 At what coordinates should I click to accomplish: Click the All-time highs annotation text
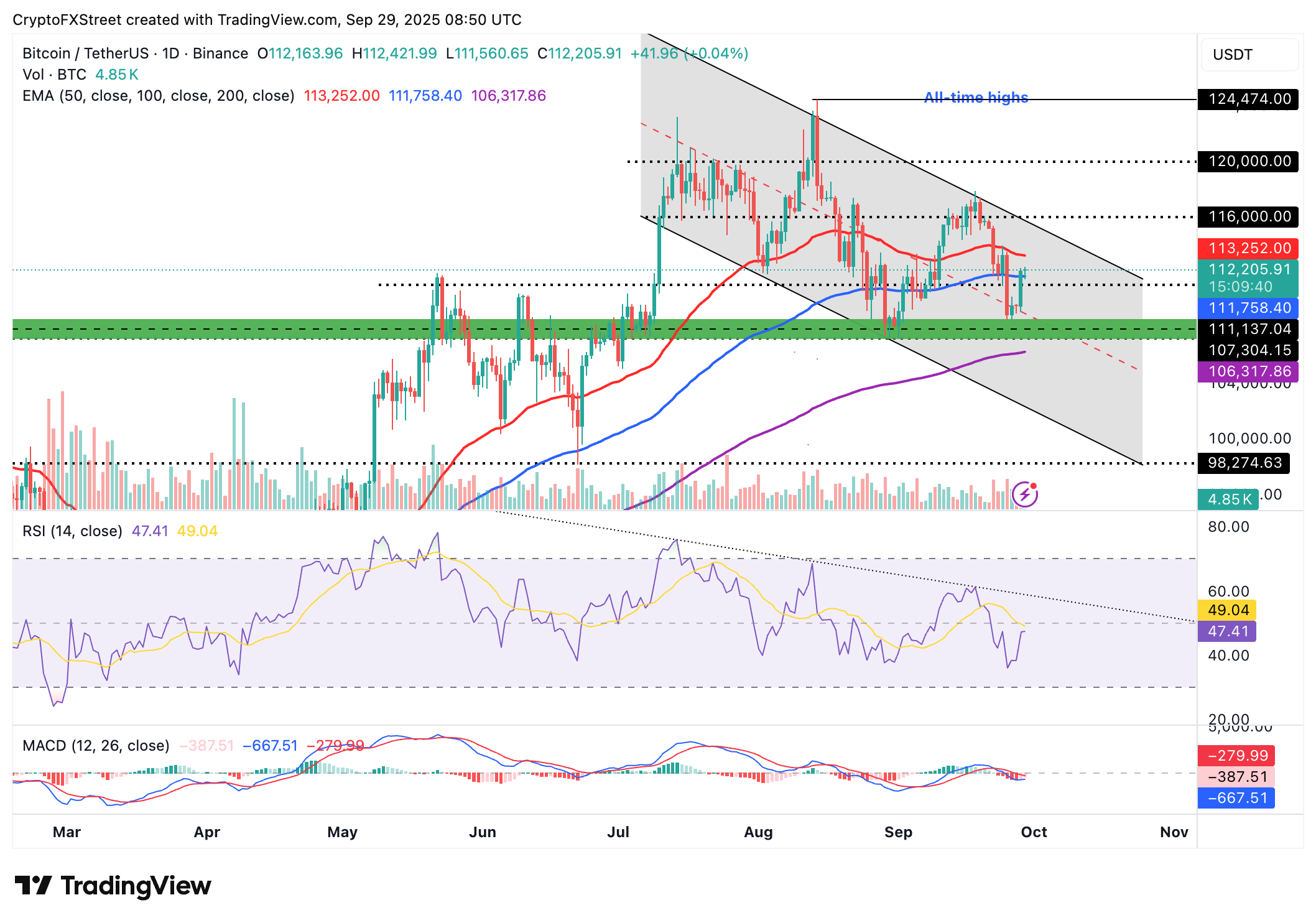pos(975,98)
